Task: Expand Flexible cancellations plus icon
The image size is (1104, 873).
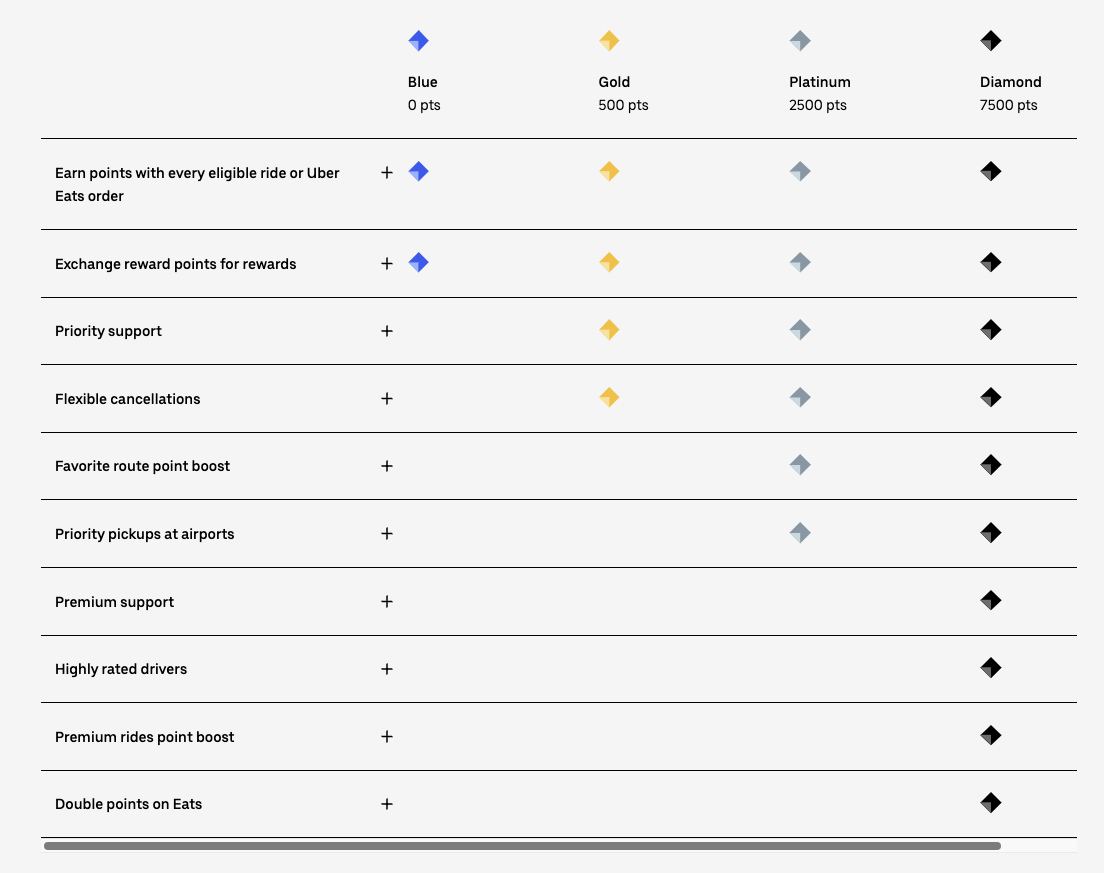Action: tap(387, 398)
